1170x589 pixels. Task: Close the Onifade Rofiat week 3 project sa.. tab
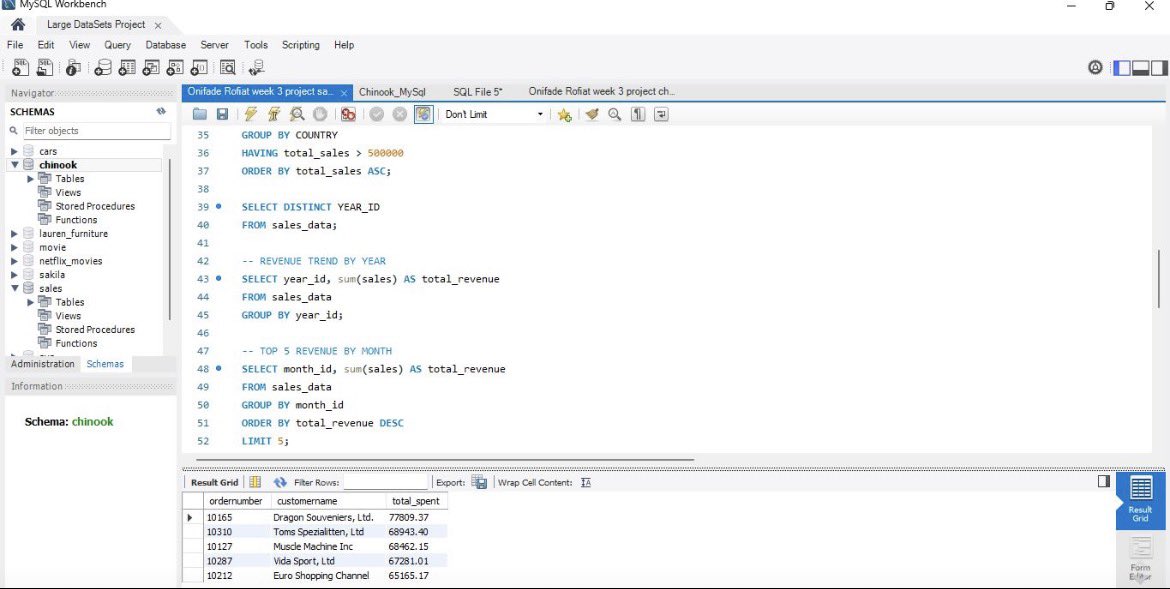[344, 93]
